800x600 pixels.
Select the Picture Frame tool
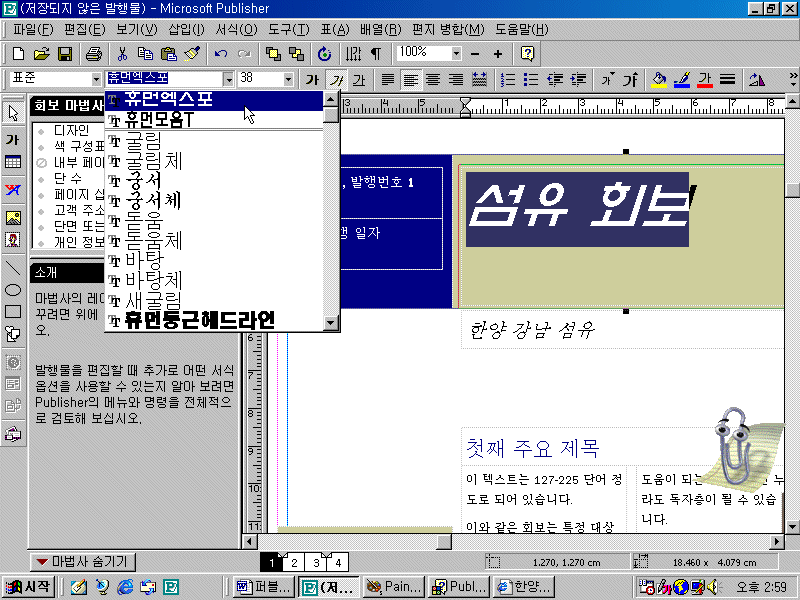pyautogui.click(x=13, y=218)
